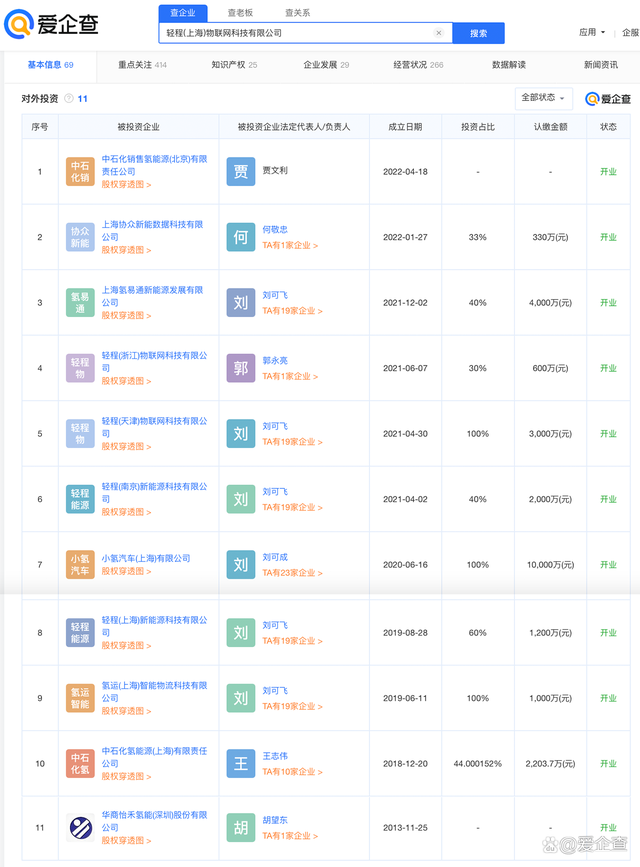This screenshot has height=867, width=640.
Task: Click 中石化氢 company logo icon
Action: 80,764
